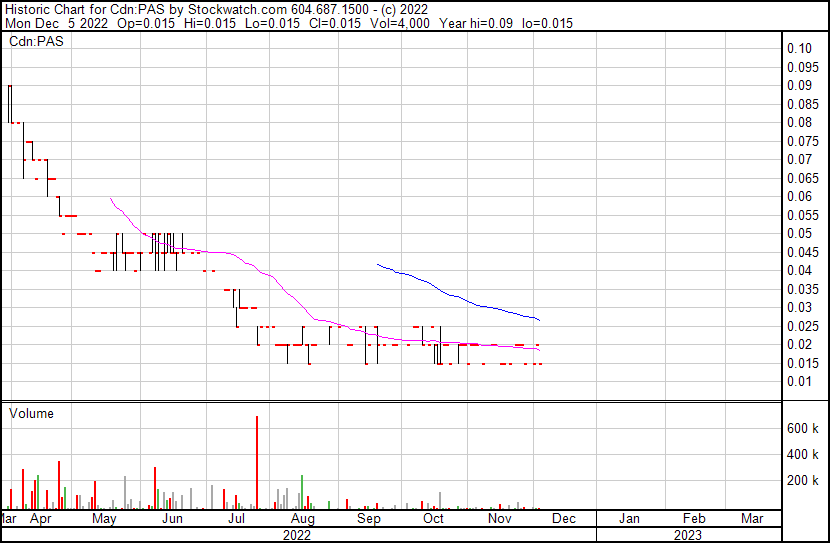Click the 0.10 price axis label
Screen dimensions: 830x543
coord(799,48)
